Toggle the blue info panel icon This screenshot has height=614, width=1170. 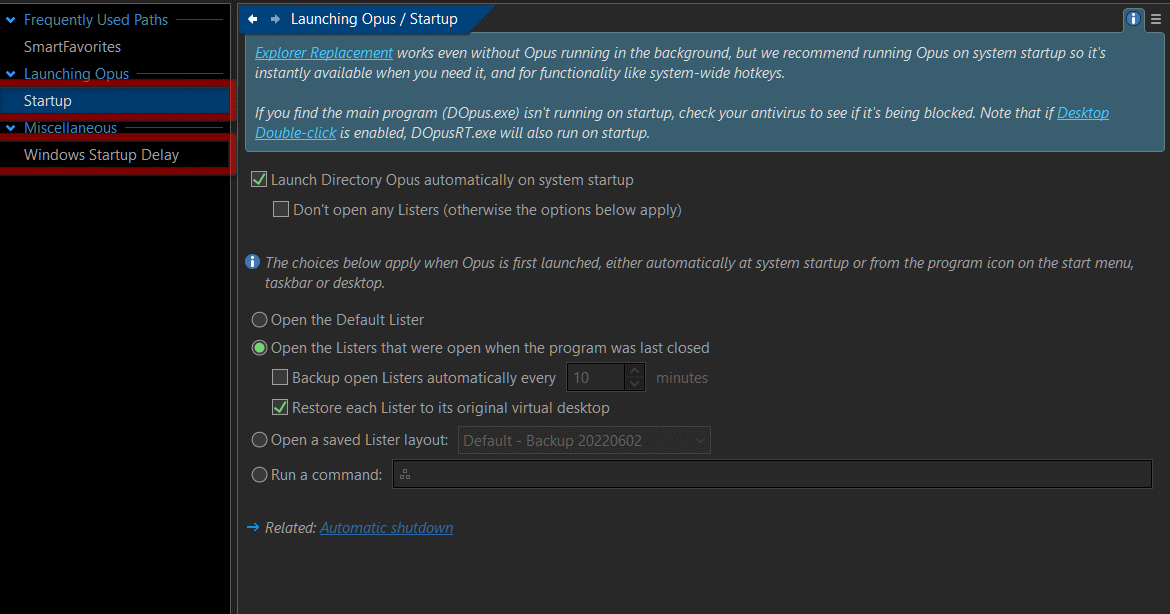coord(1133,19)
